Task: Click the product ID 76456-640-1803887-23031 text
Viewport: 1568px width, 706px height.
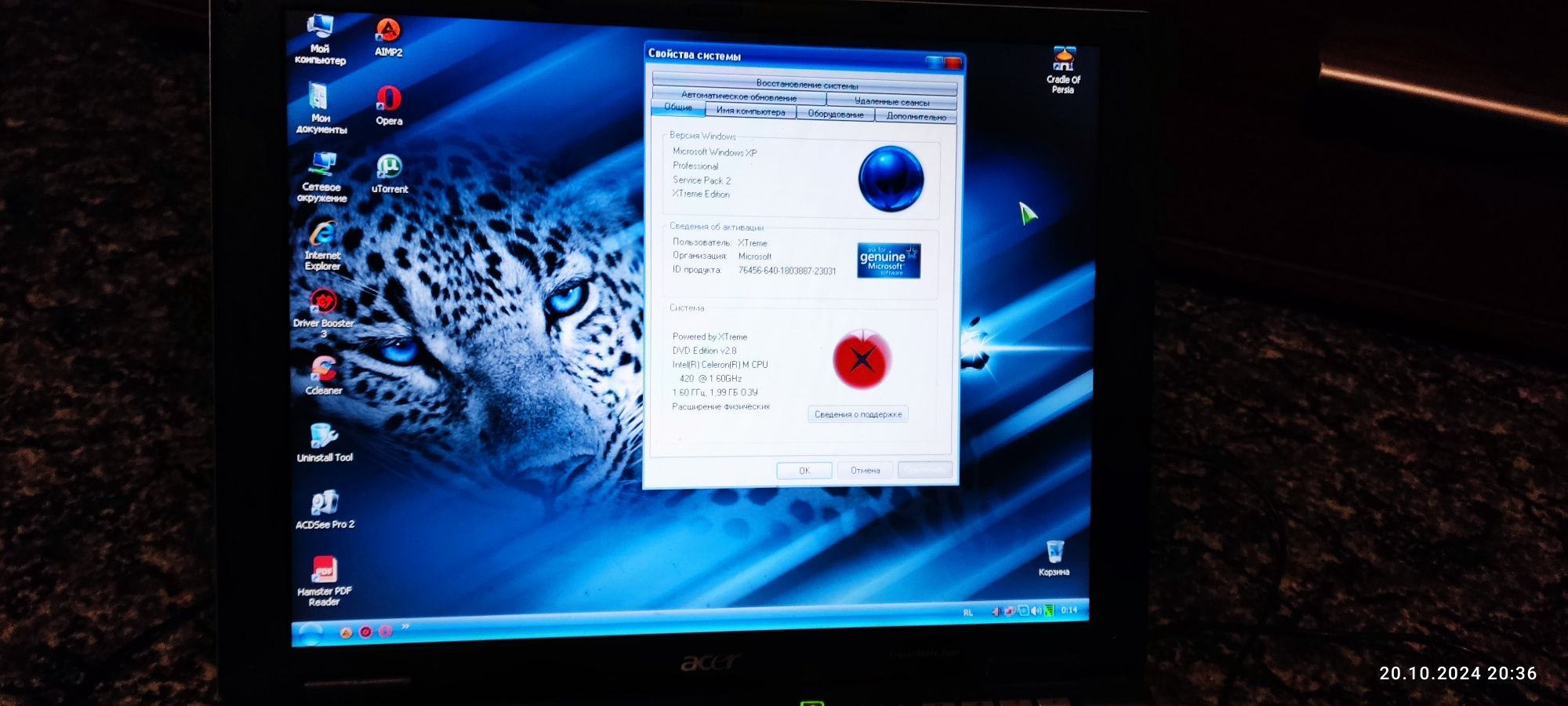Action: pos(787,271)
